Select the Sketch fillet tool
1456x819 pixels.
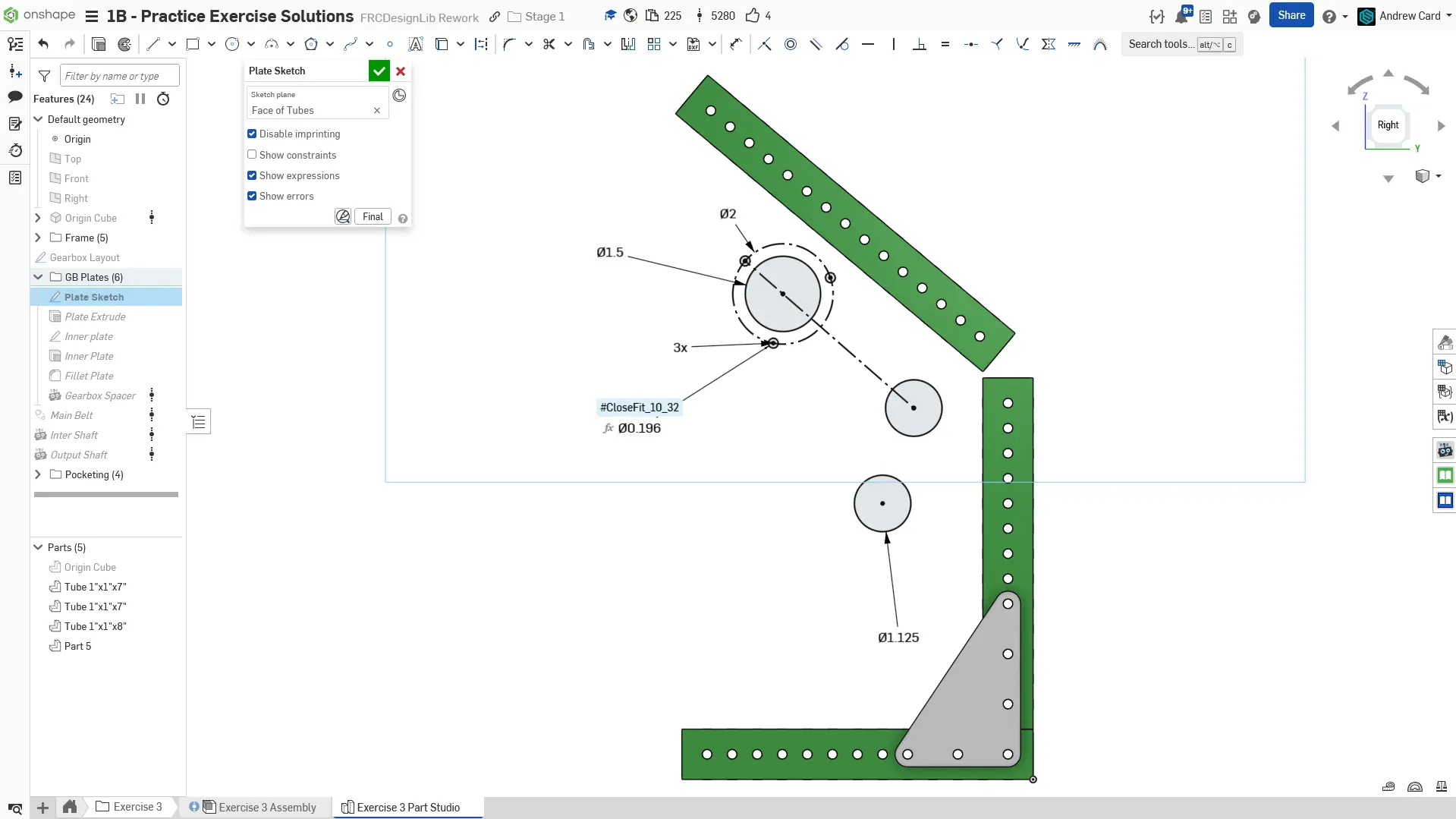pyautogui.click(x=509, y=44)
